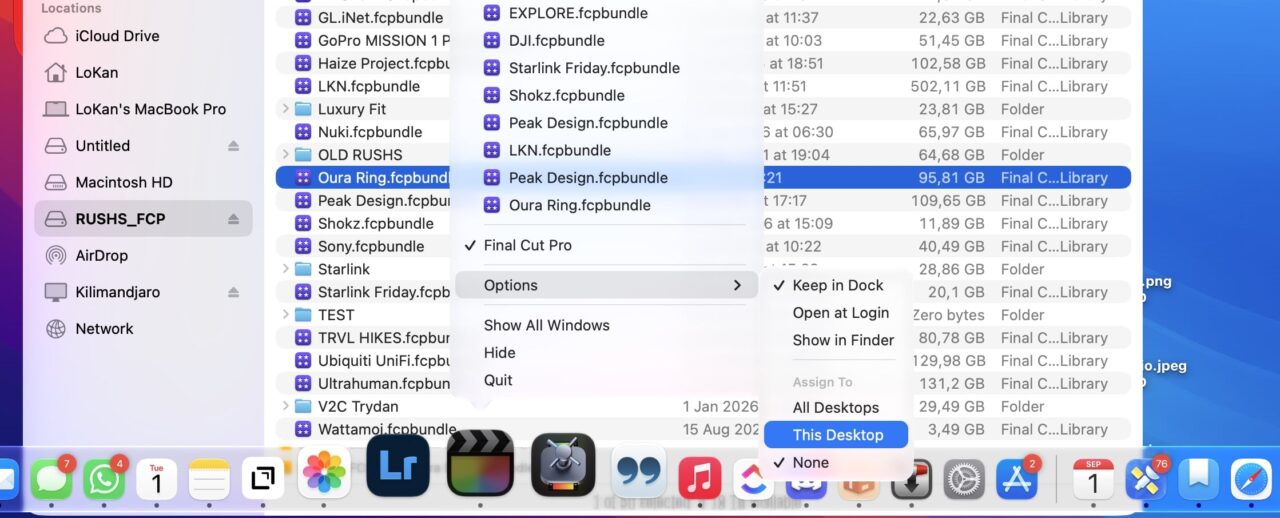Open the Notes app in the Dock
The width and height of the screenshot is (1280, 518).
[x=210, y=479]
